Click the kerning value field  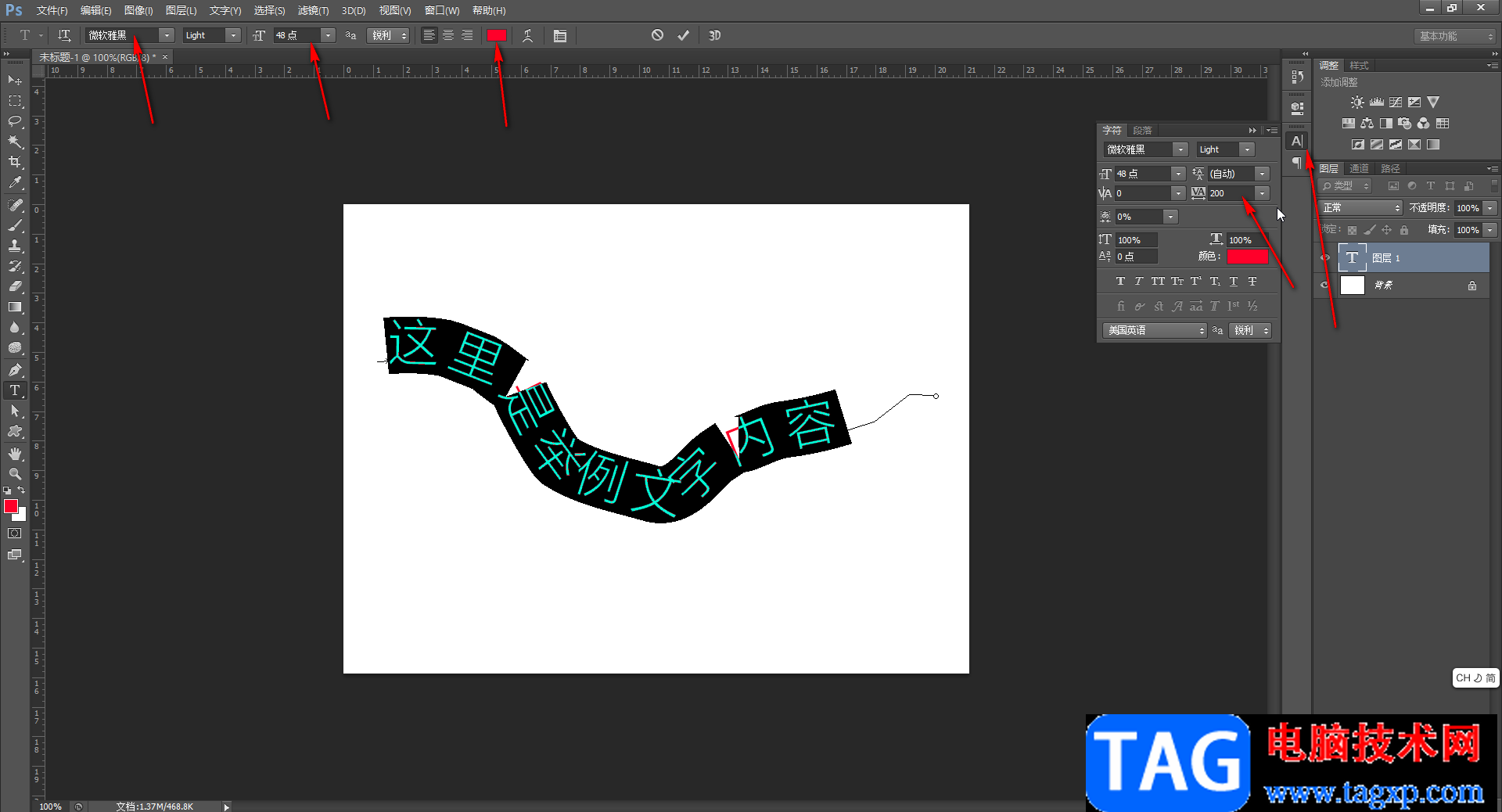(x=1143, y=193)
